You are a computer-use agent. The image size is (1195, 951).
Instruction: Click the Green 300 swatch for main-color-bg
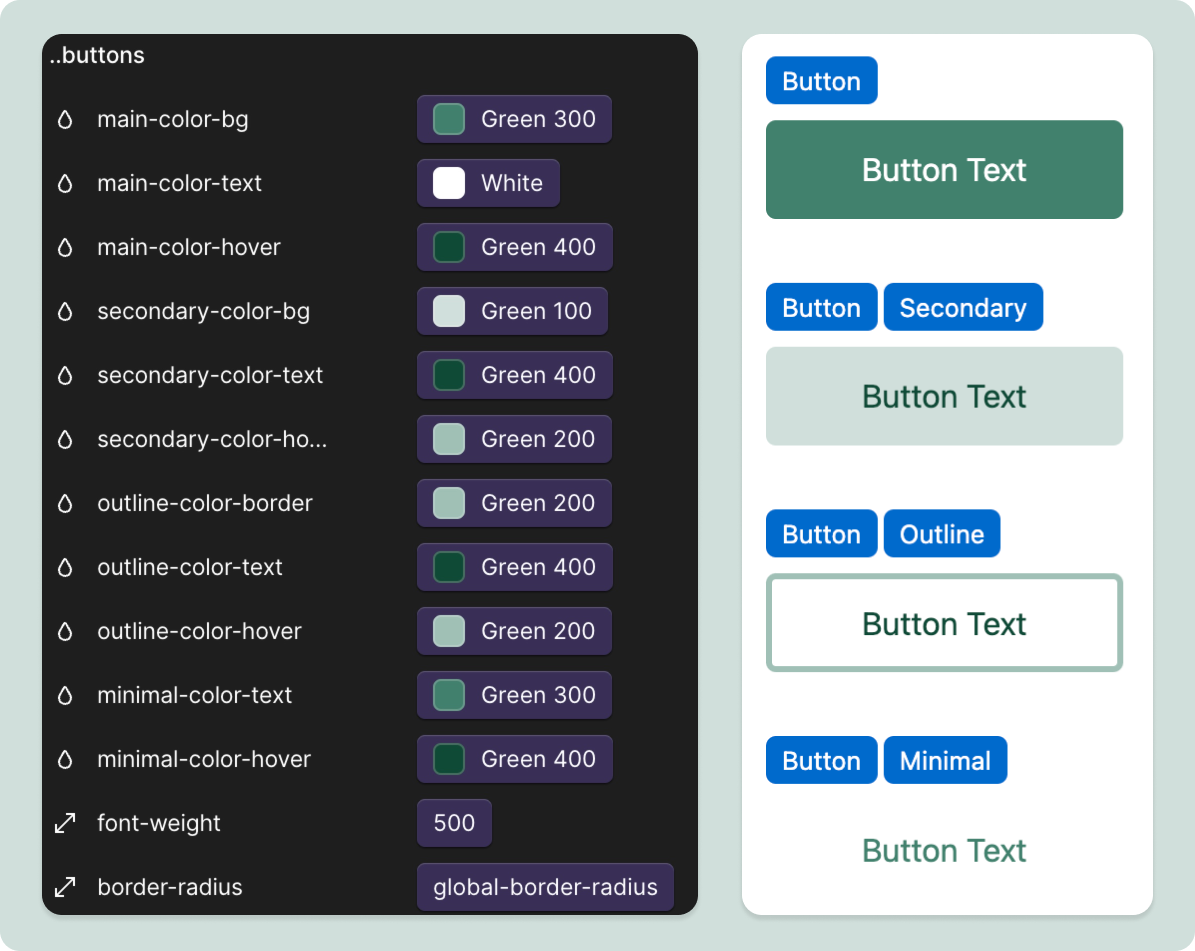coord(447,119)
